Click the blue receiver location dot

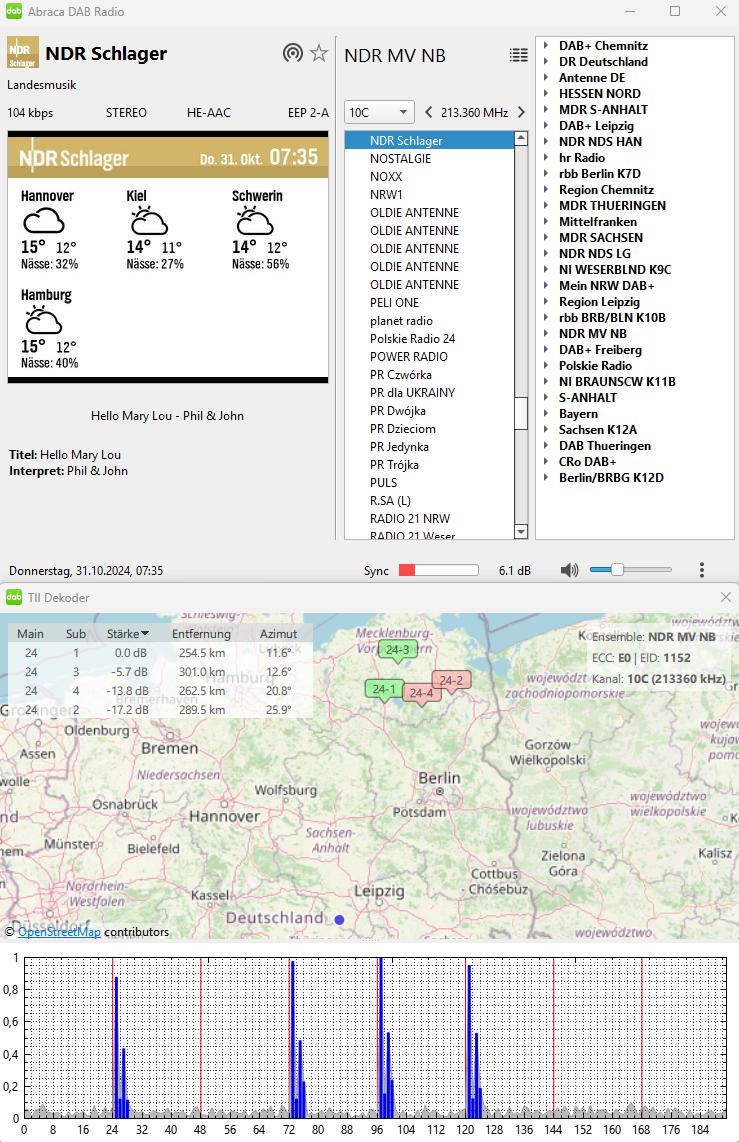point(339,920)
